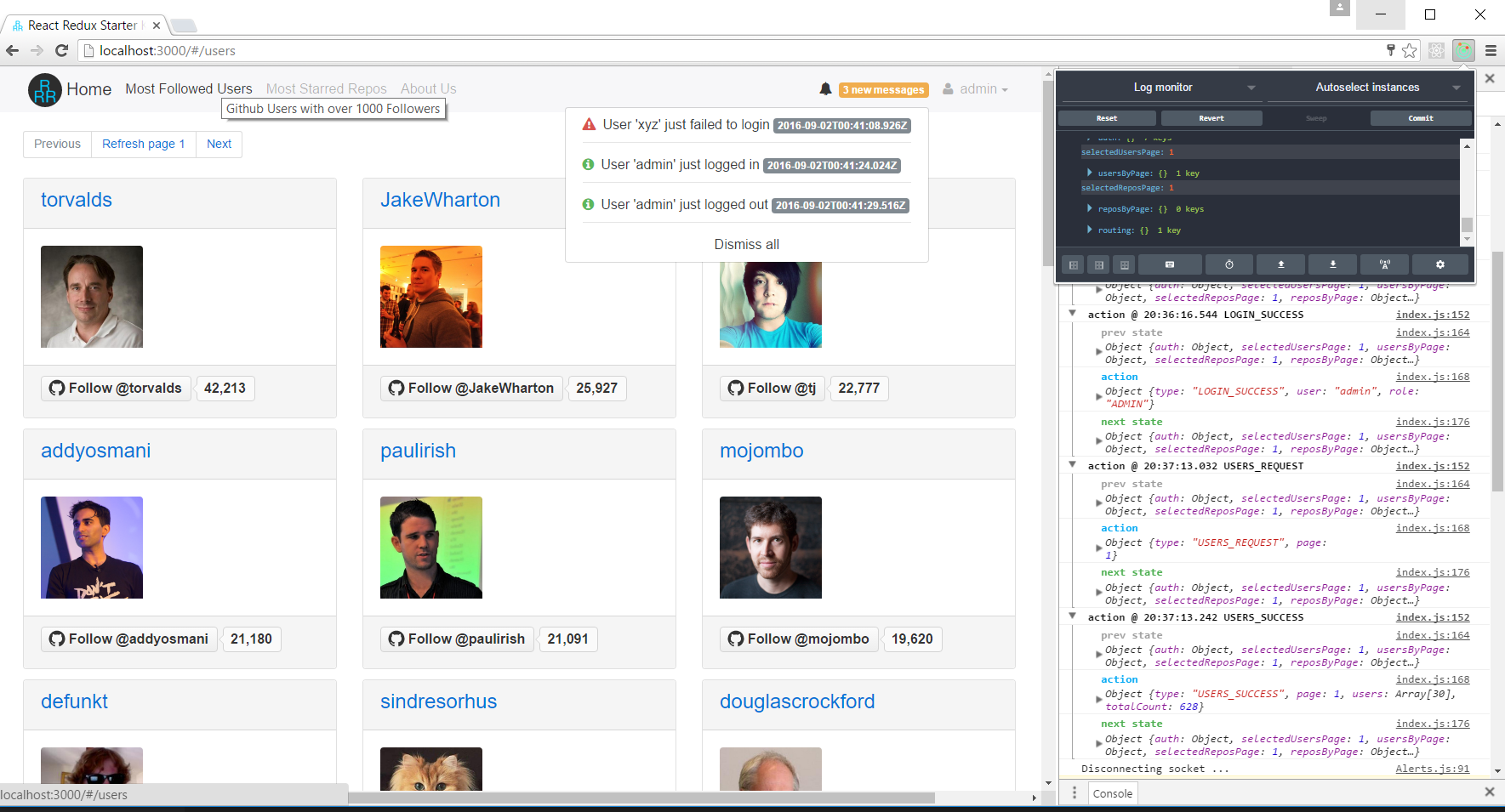The height and width of the screenshot is (812, 1505).
Task: Expand the routing state node
Action: [1090, 230]
